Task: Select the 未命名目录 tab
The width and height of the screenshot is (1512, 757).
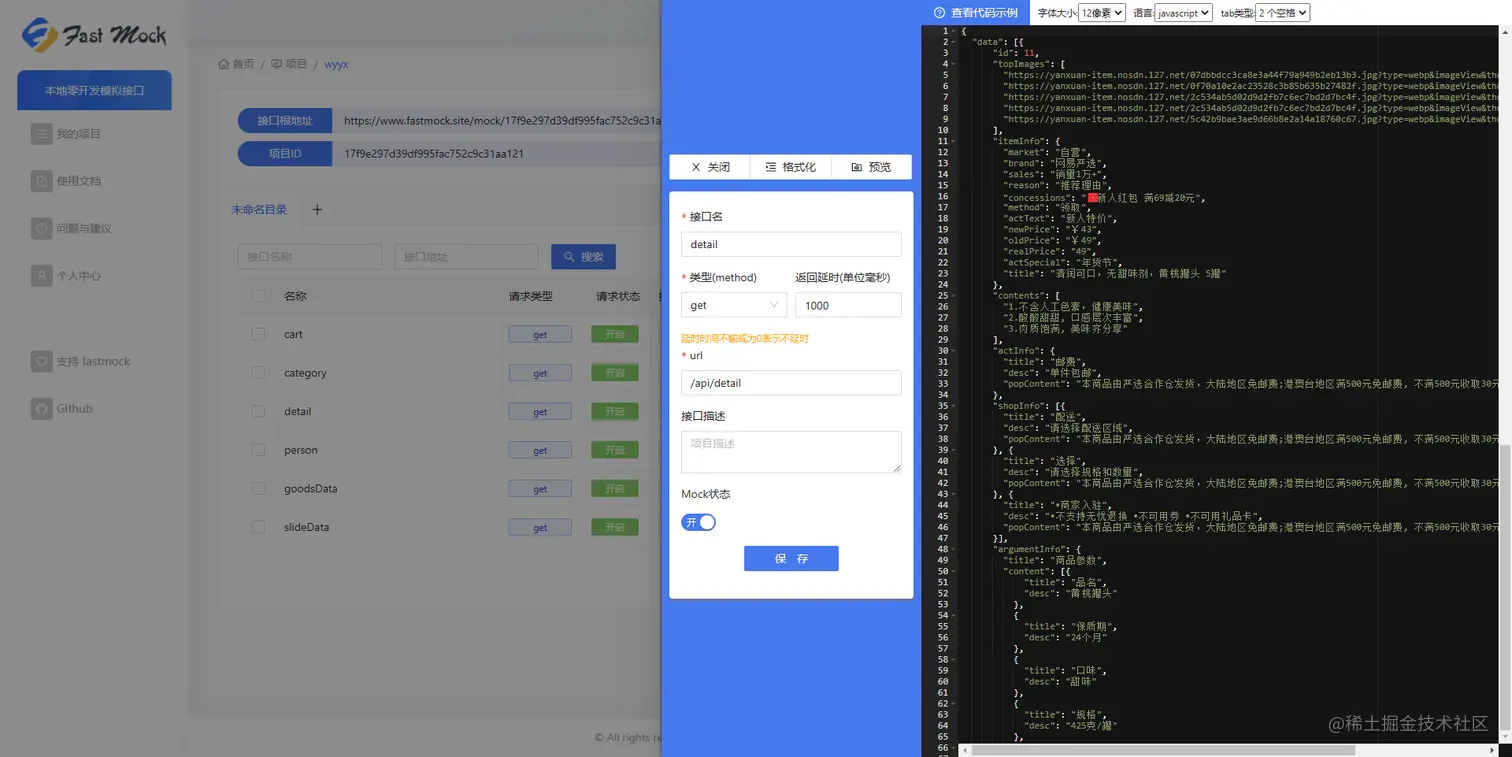Action: (259, 210)
